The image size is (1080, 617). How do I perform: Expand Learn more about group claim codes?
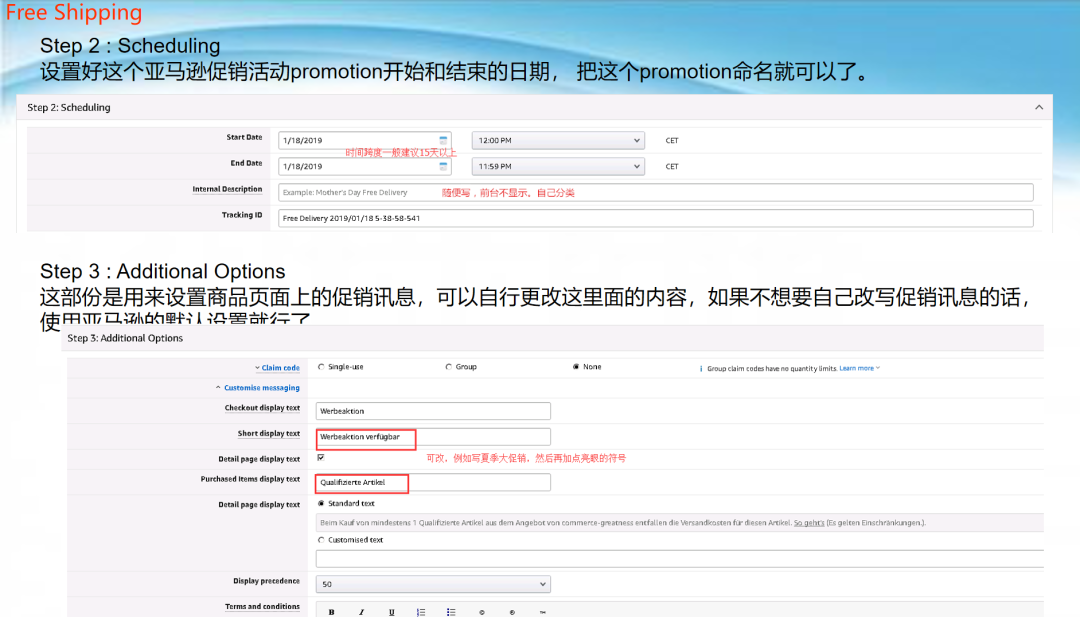(x=860, y=368)
